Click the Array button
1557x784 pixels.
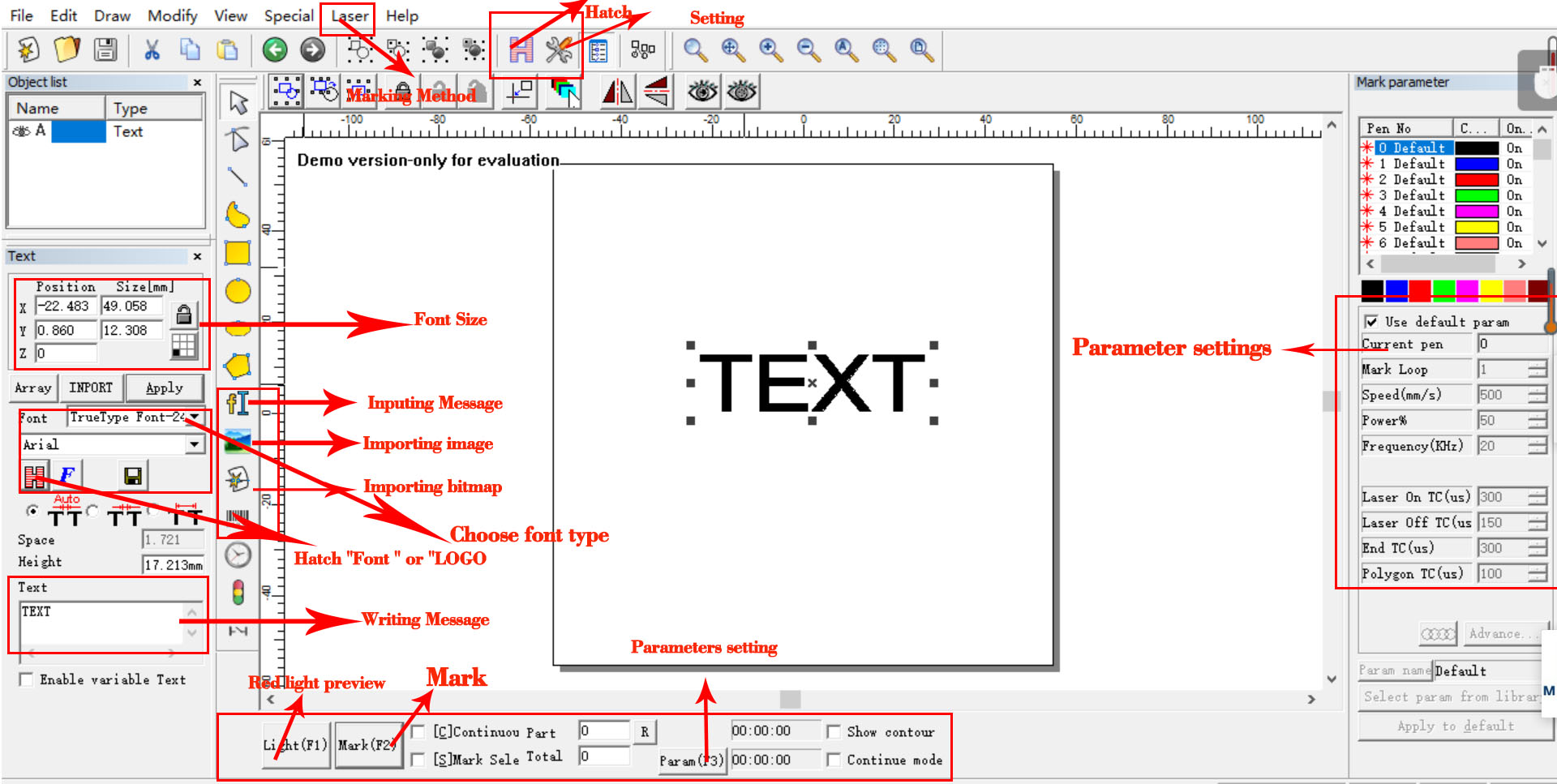coord(32,388)
